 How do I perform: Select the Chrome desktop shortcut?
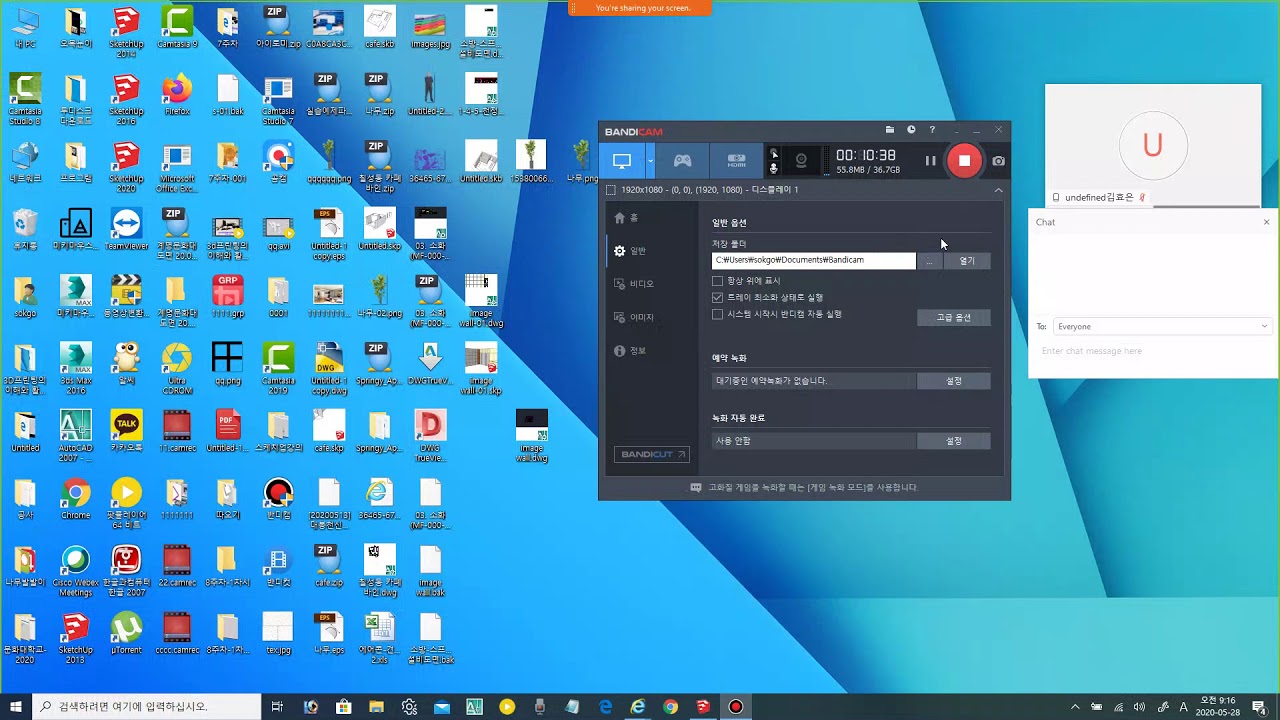coord(76,498)
